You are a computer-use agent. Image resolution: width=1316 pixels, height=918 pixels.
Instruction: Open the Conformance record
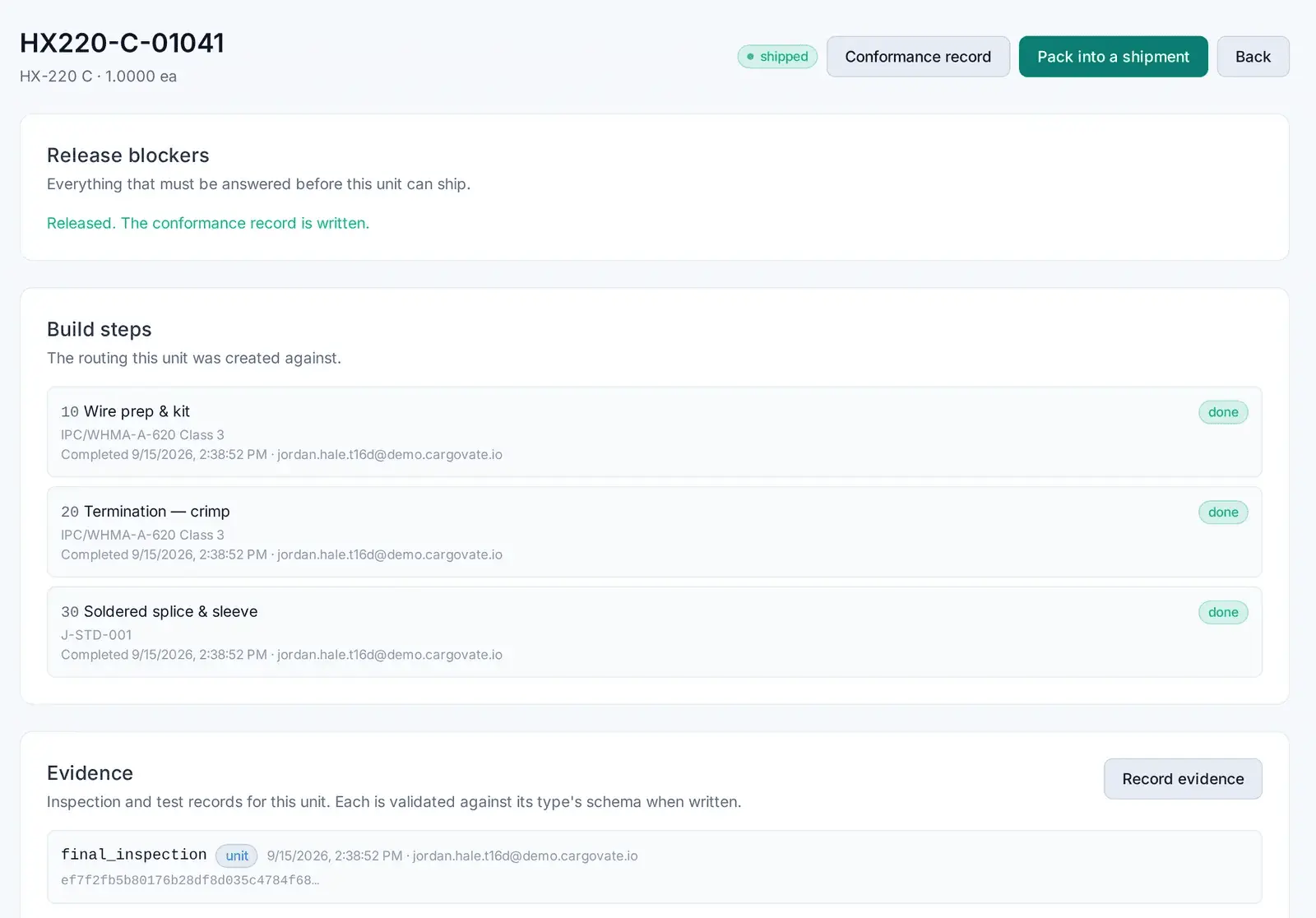point(918,57)
